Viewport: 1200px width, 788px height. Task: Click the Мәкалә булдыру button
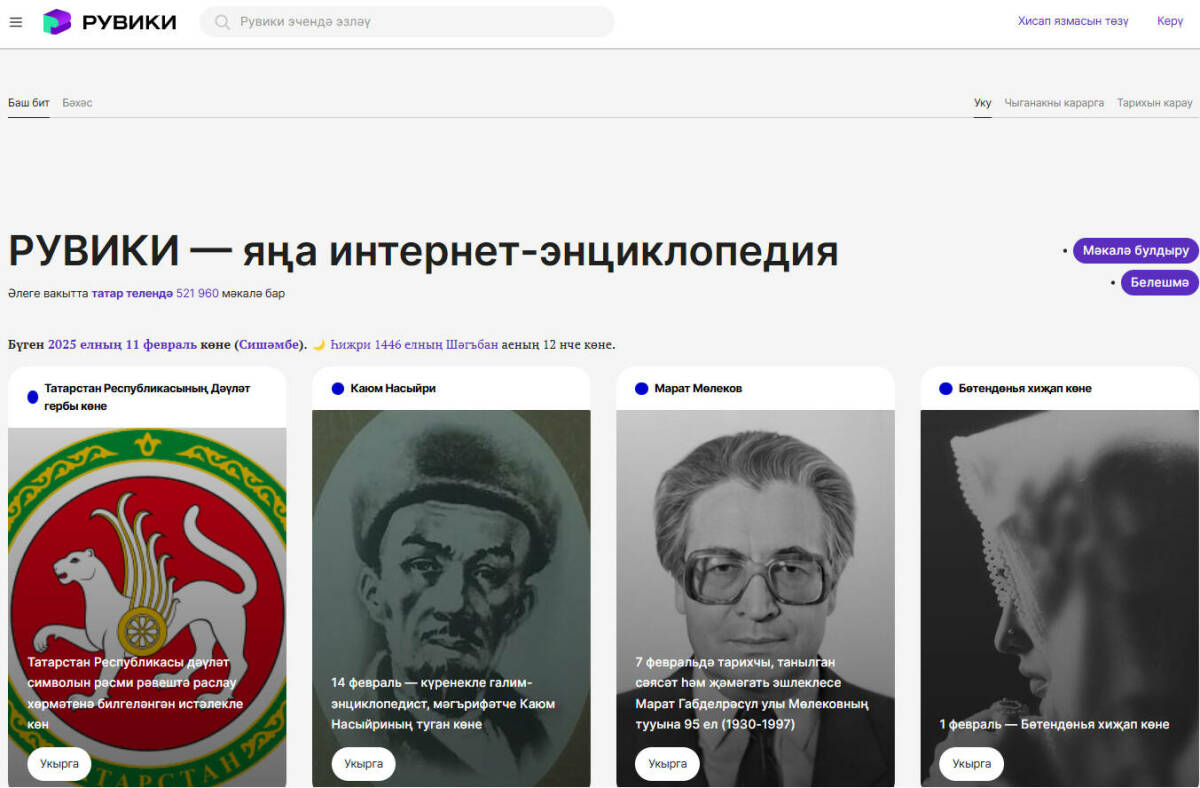point(1136,251)
